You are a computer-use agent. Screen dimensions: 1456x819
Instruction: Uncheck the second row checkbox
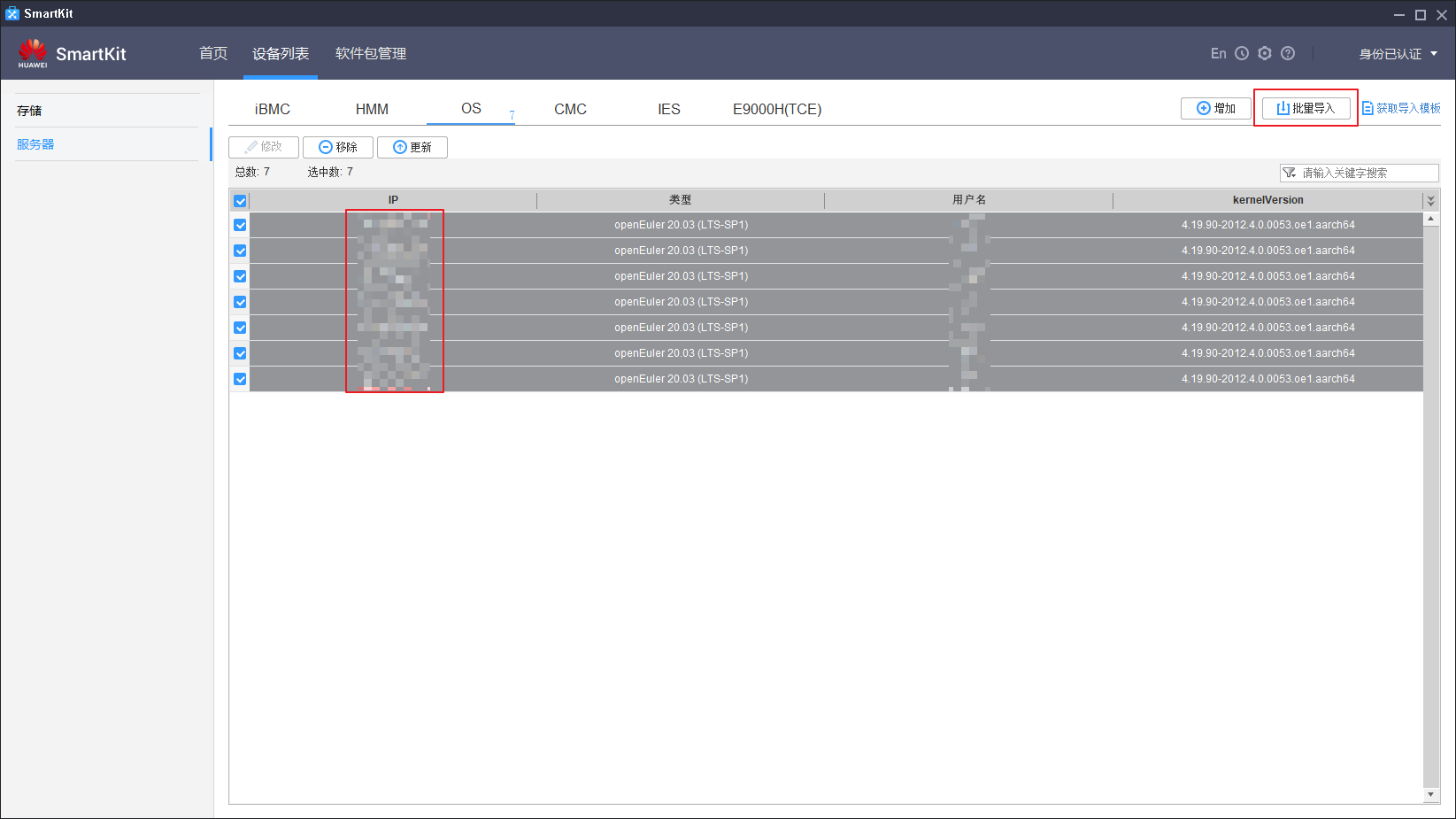(240, 251)
